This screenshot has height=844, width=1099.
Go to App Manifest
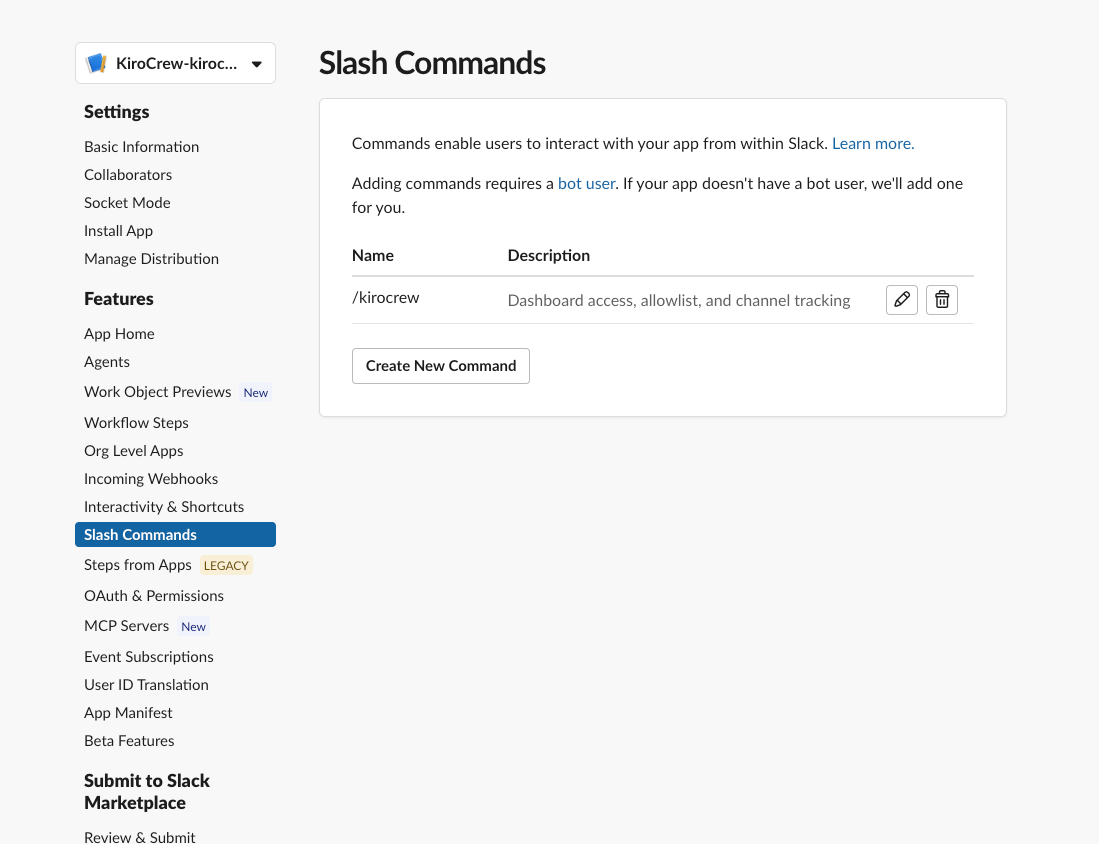point(128,713)
